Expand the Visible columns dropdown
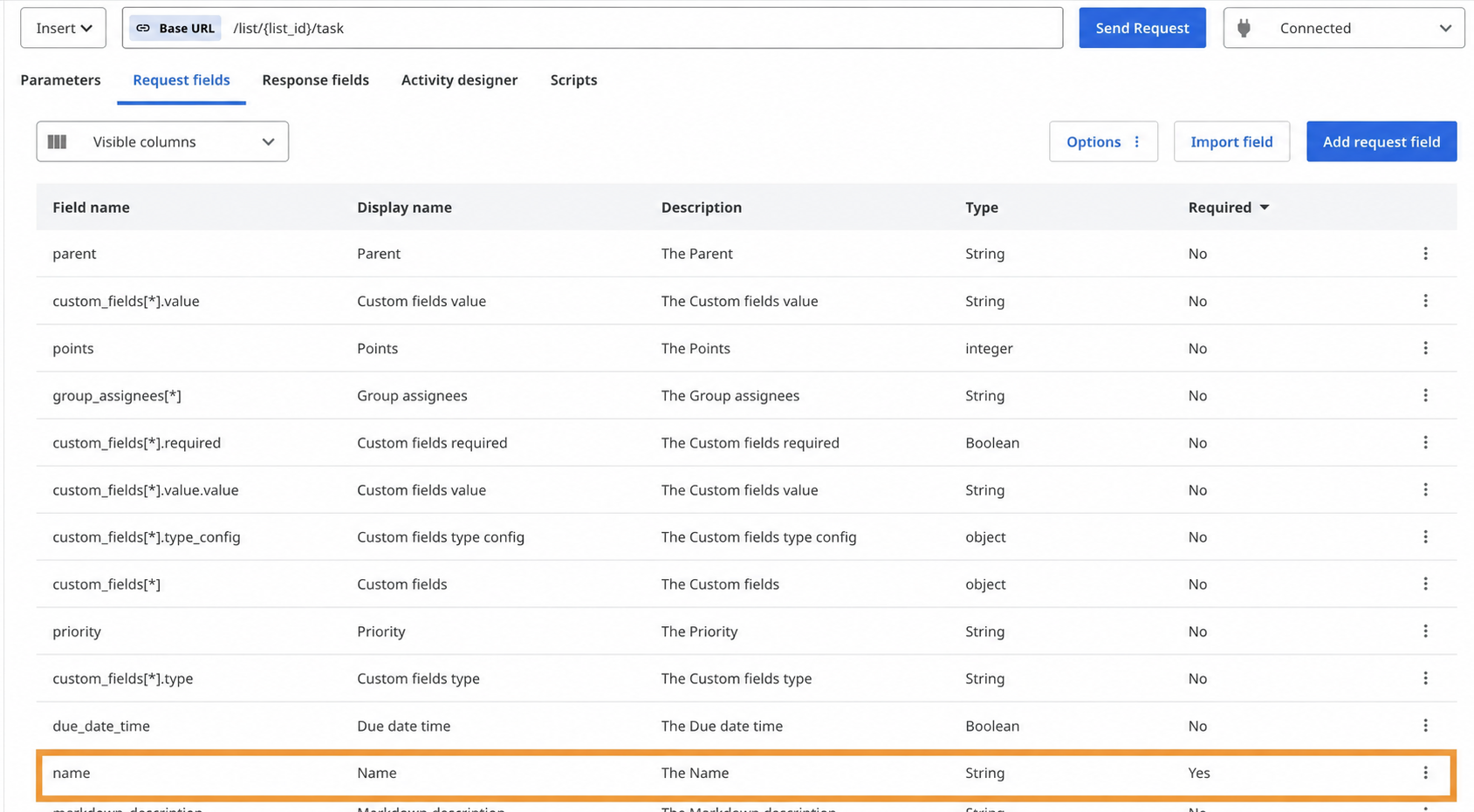1474x812 pixels. pyautogui.click(x=162, y=141)
